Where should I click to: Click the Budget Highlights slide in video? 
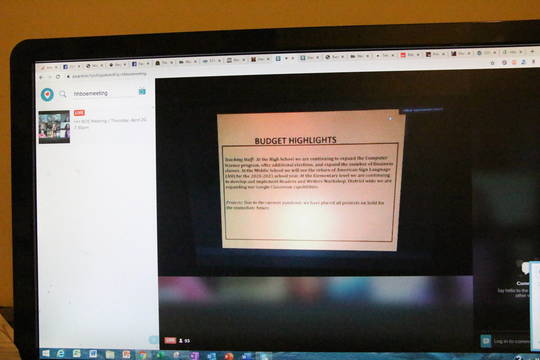click(x=310, y=181)
